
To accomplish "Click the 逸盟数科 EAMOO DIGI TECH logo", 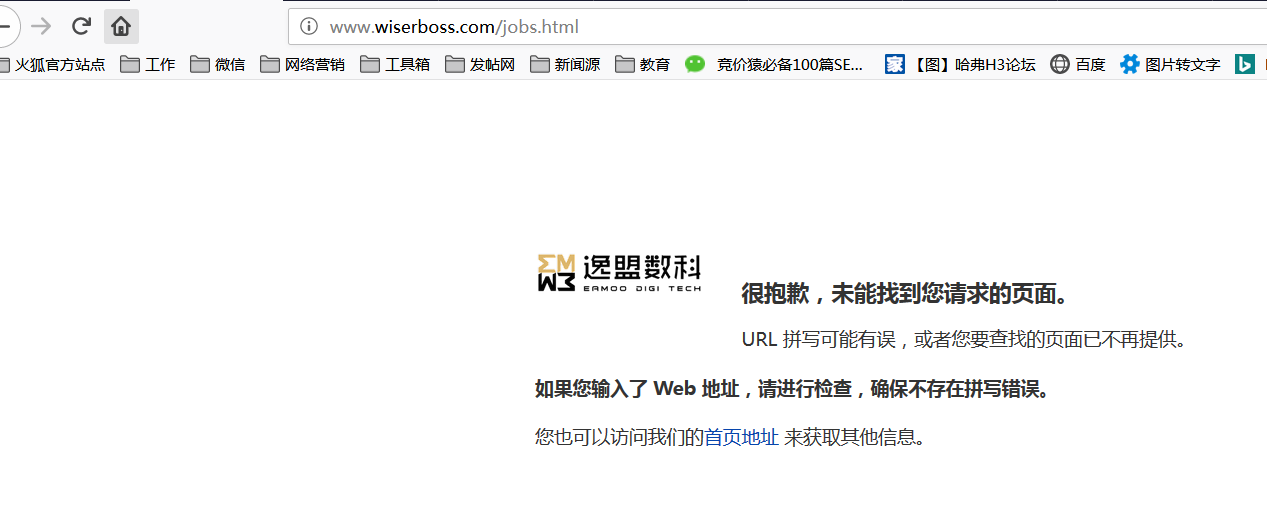I will pos(619,273).
